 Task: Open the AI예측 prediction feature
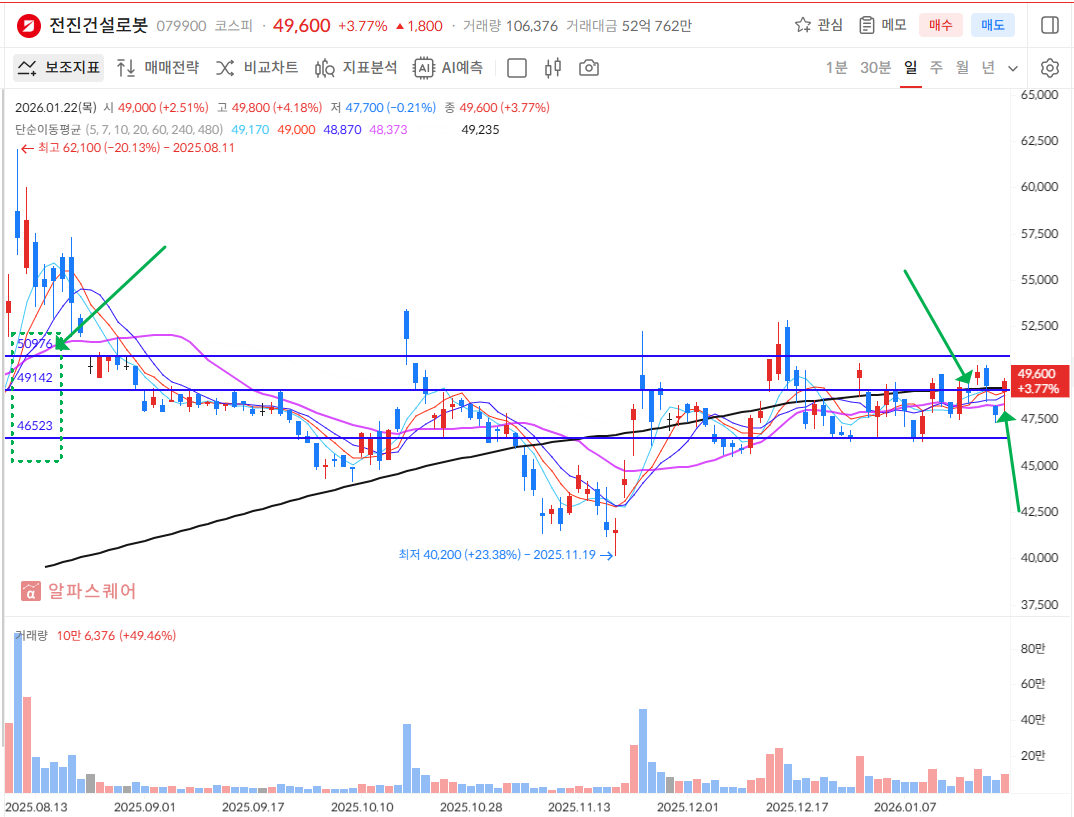click(449, 68)
